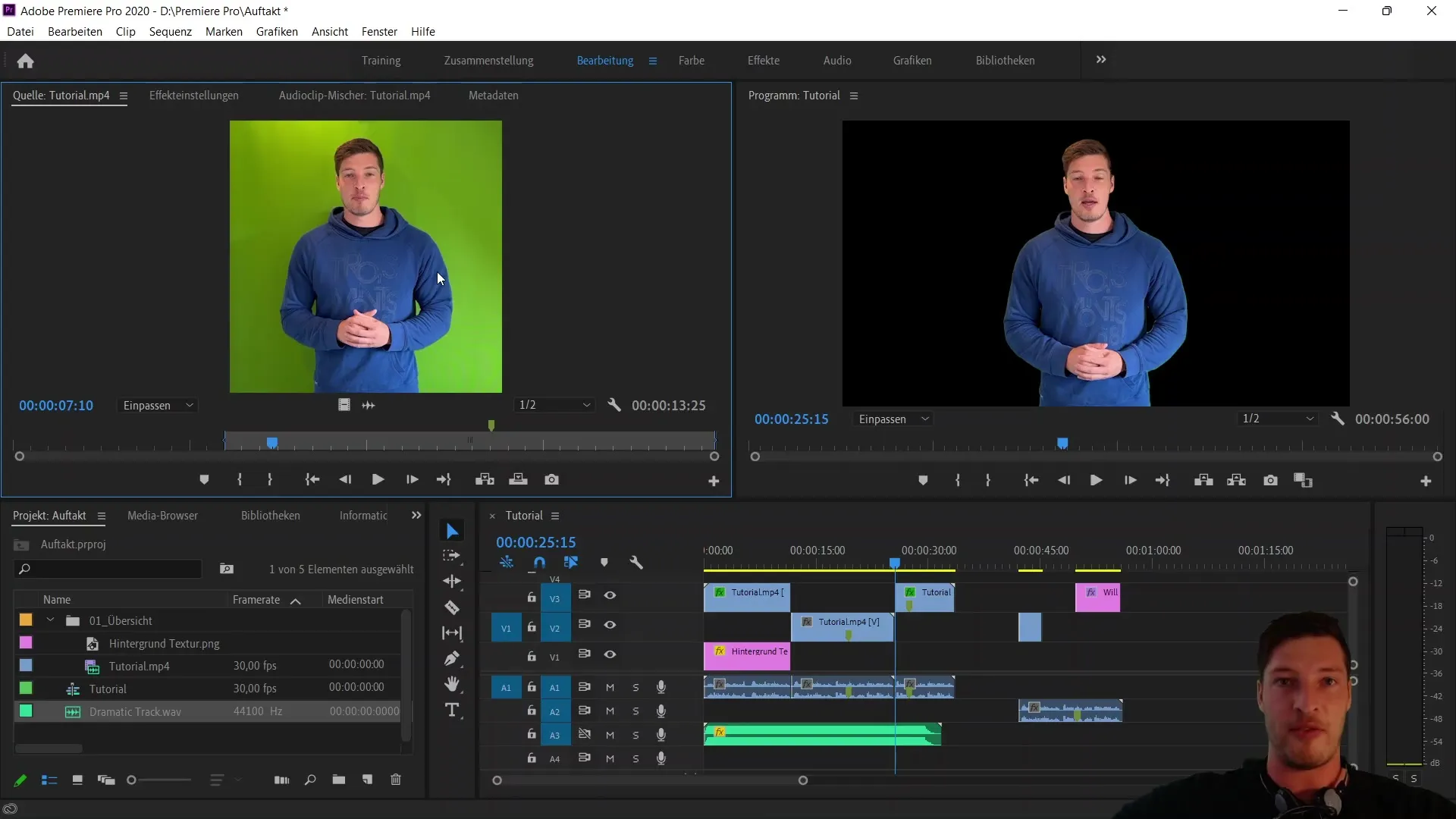This screenshot has height=819, width=1456.
Task: Open Program monitor 1/2 resolution dropdown
Action: [x=1278, y=419]
